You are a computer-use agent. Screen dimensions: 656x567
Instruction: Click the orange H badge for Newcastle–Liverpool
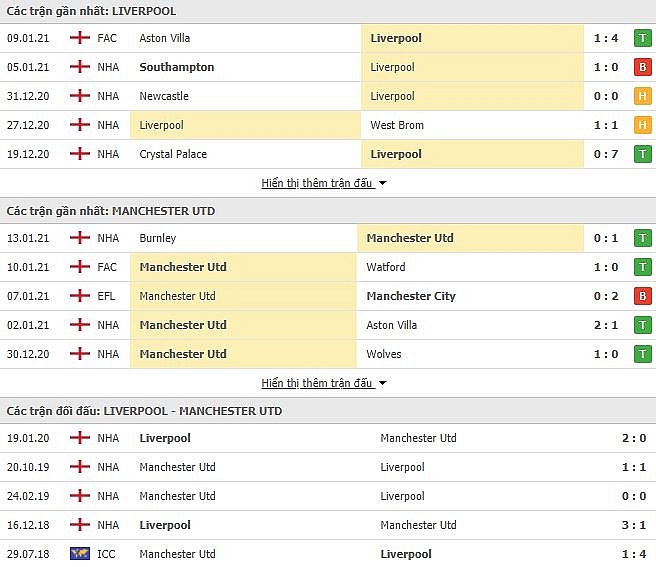(643, 96)
